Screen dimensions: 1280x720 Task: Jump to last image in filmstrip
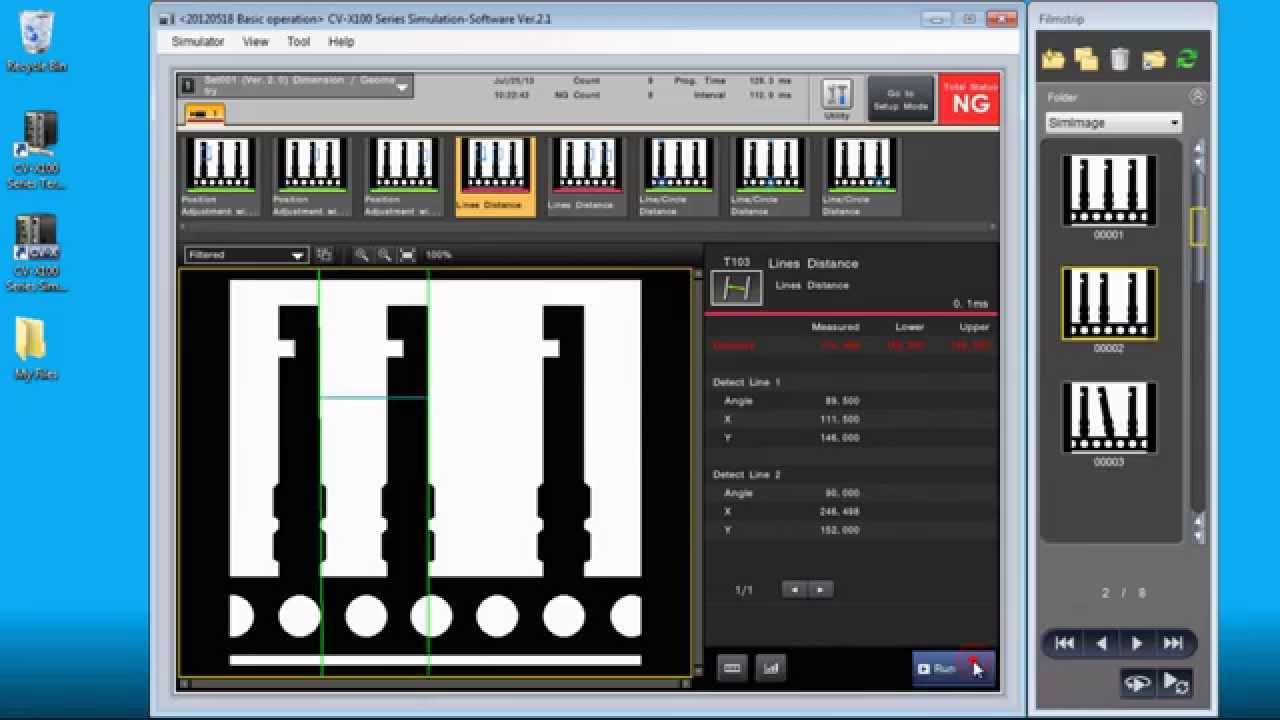1173,644
